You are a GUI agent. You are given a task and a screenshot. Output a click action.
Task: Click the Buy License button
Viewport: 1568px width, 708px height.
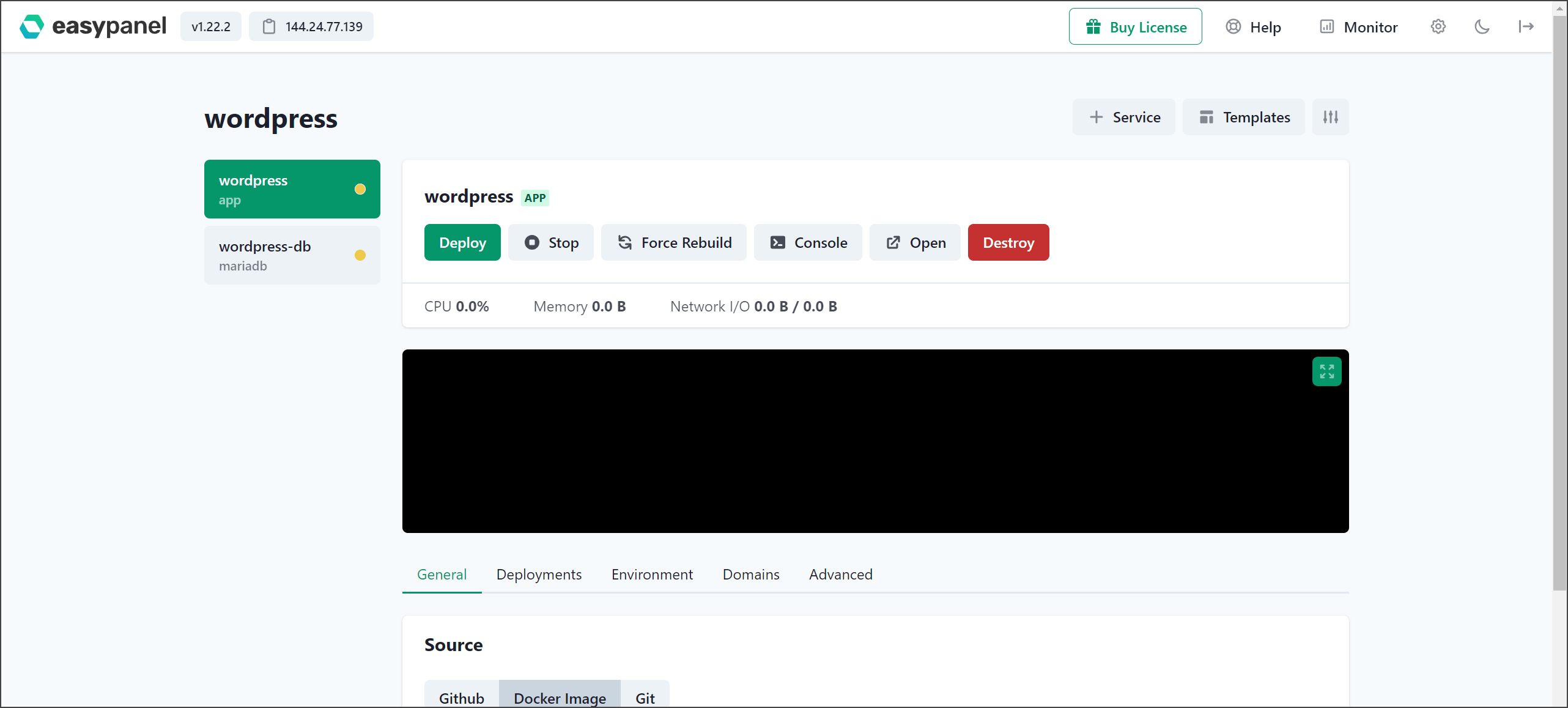[1136, 26]
